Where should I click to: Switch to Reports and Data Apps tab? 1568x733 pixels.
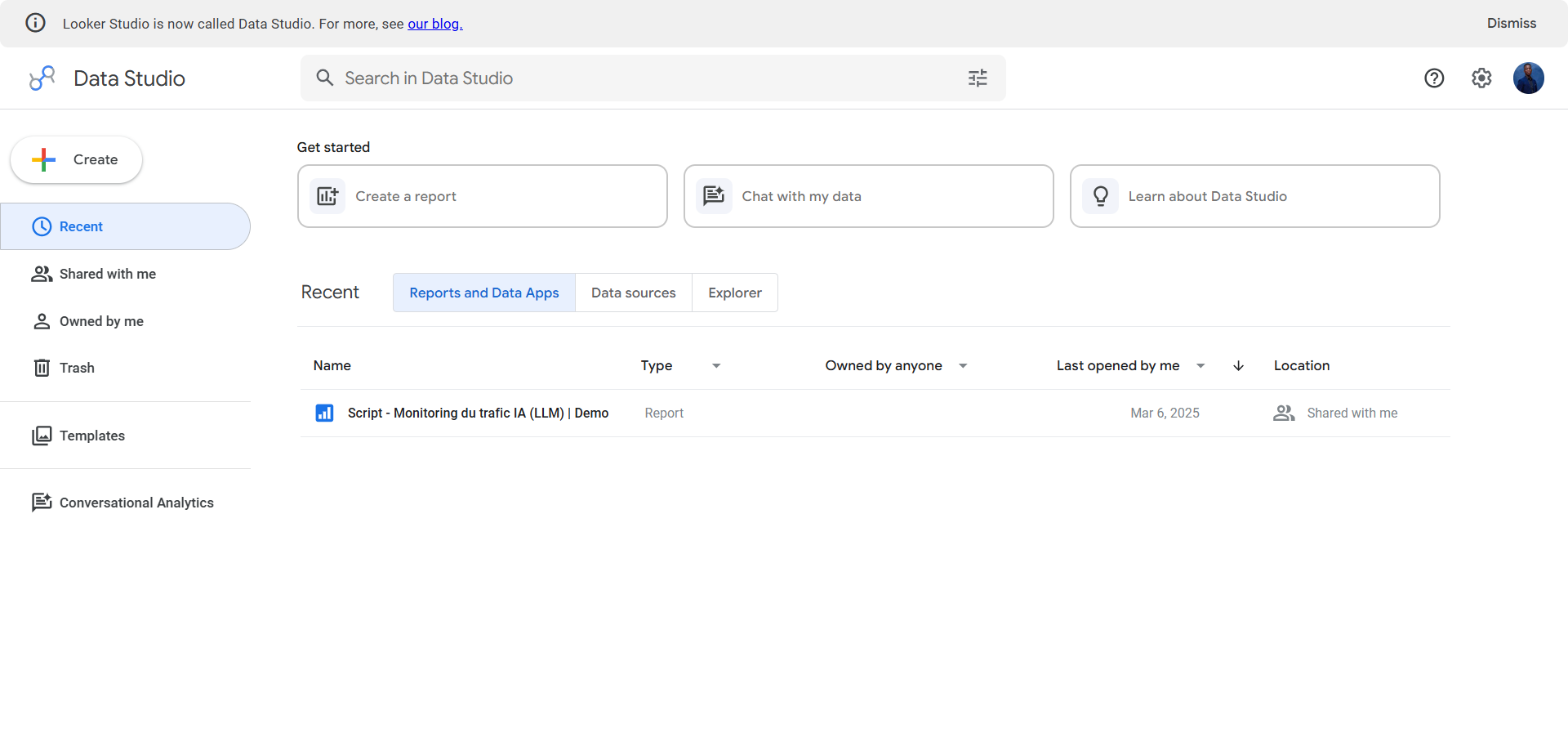(x=484, y=293)
